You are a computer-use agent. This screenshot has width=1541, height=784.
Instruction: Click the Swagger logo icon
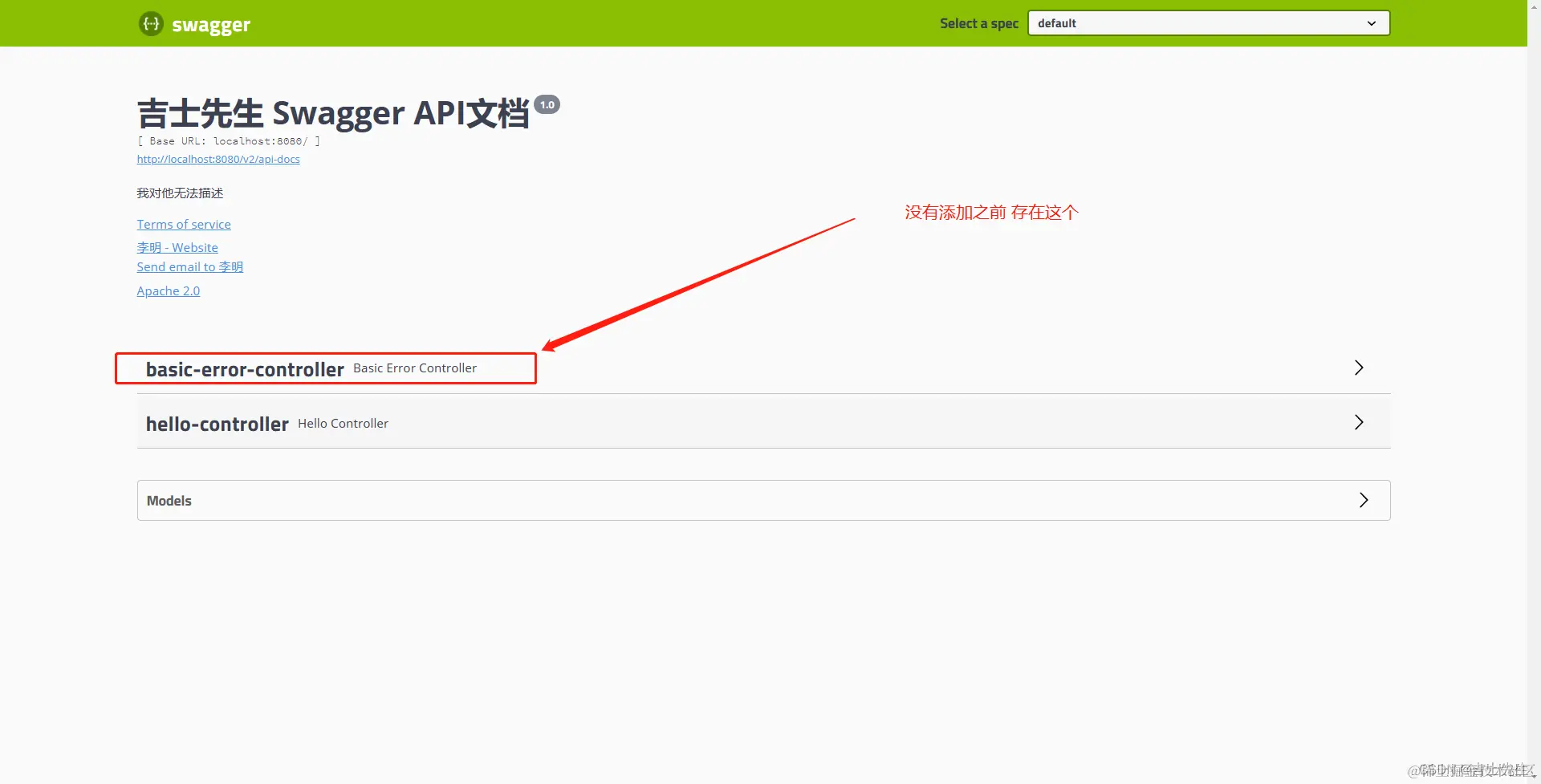click(x=151, y=23)
